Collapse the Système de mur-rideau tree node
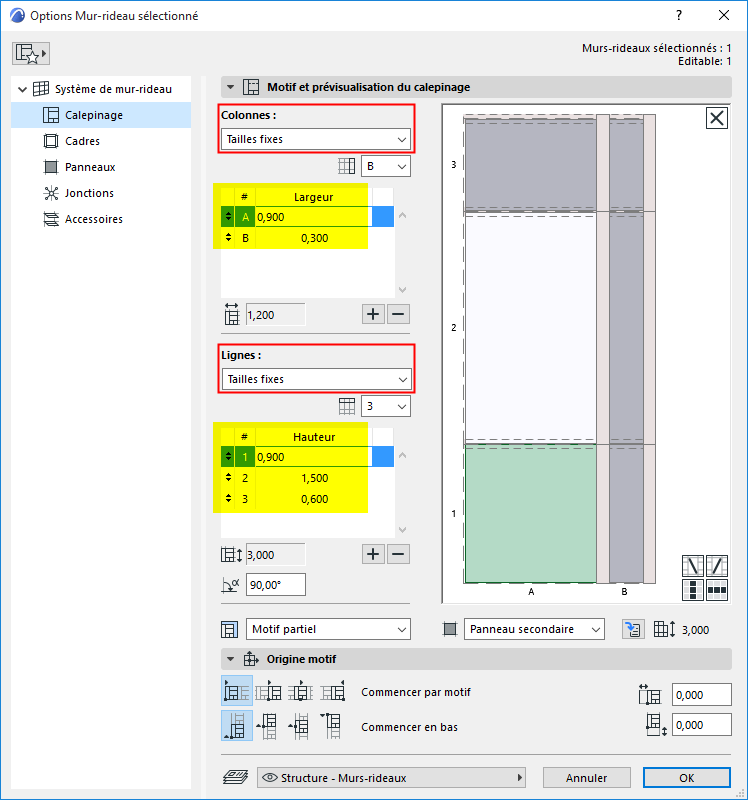Image resolution: width=748 pixels, height=800 pixels. tap(22, 89)
